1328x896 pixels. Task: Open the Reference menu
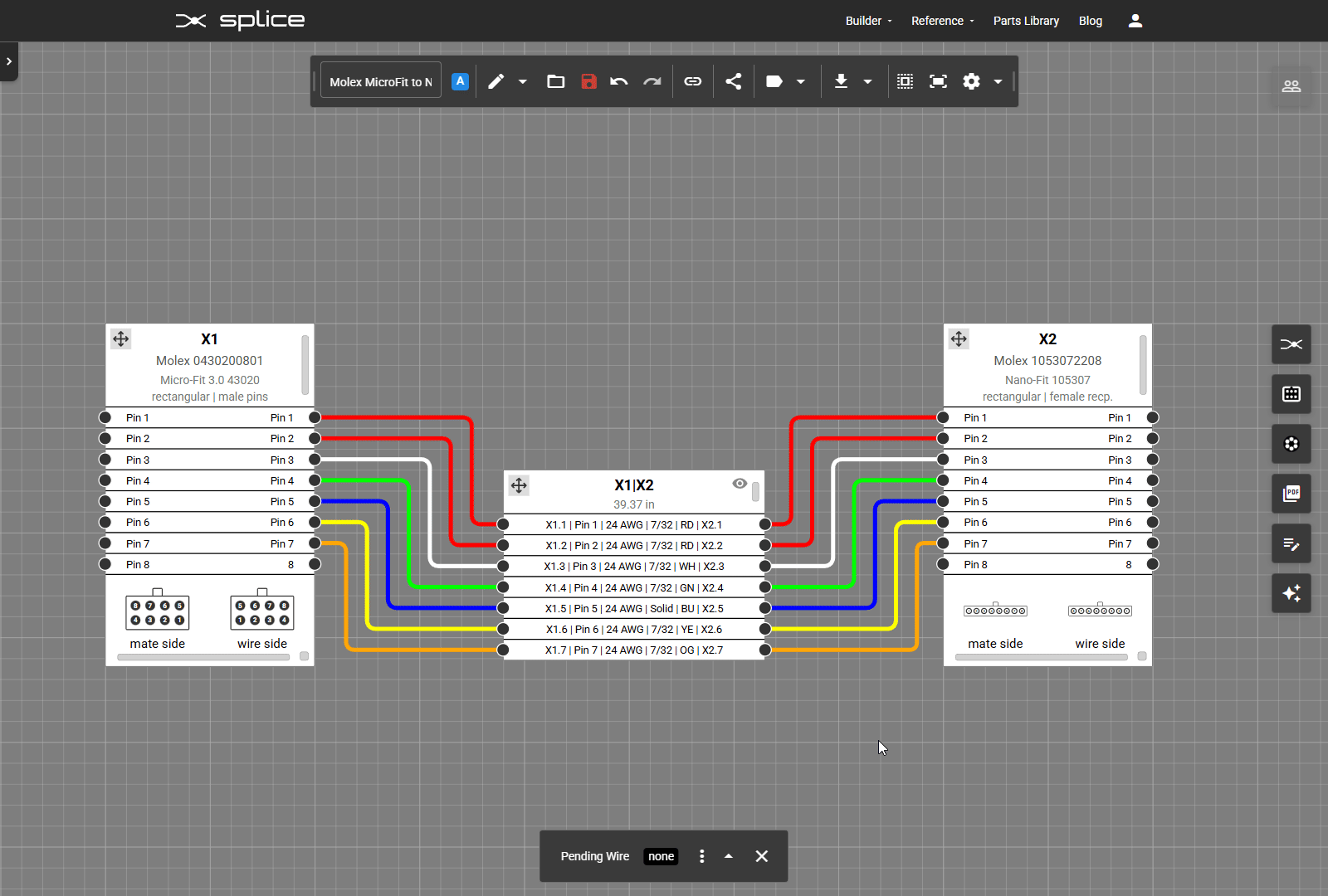click(938, 20)
